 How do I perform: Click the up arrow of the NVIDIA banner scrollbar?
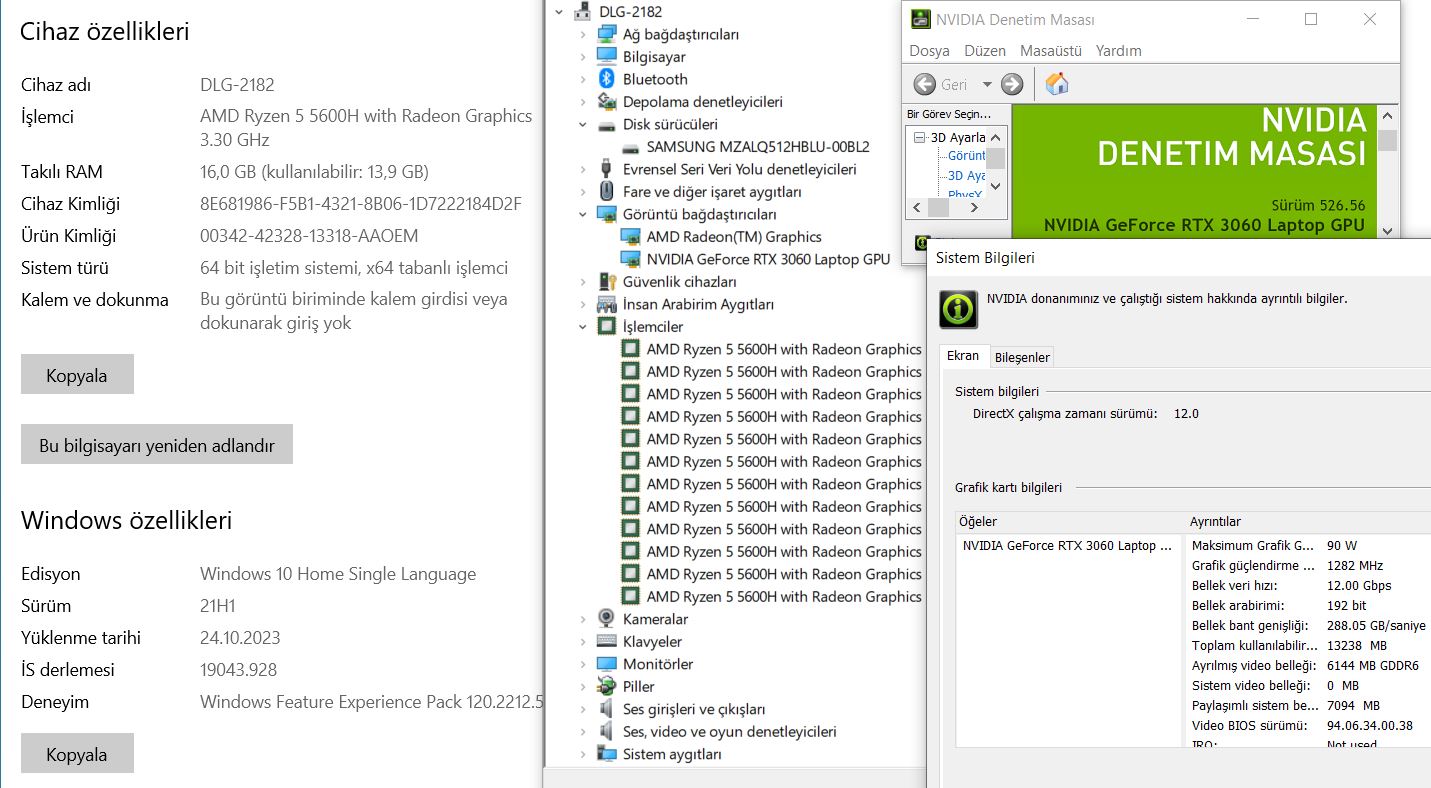coord(1387,114)
